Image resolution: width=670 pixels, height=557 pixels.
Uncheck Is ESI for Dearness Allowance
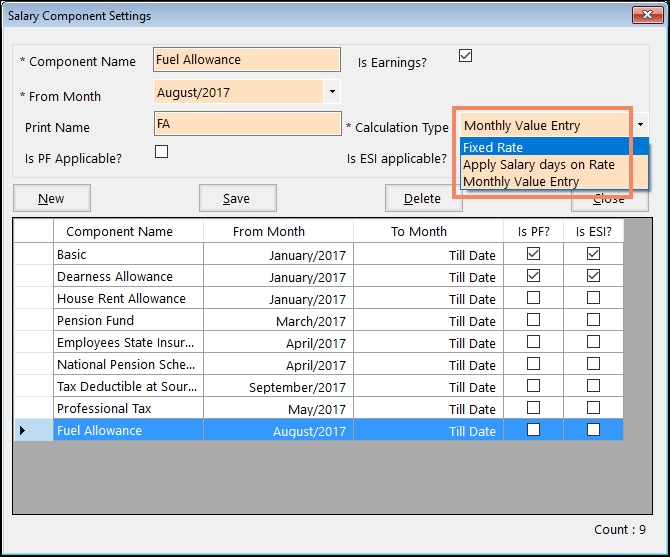(593, 276)
